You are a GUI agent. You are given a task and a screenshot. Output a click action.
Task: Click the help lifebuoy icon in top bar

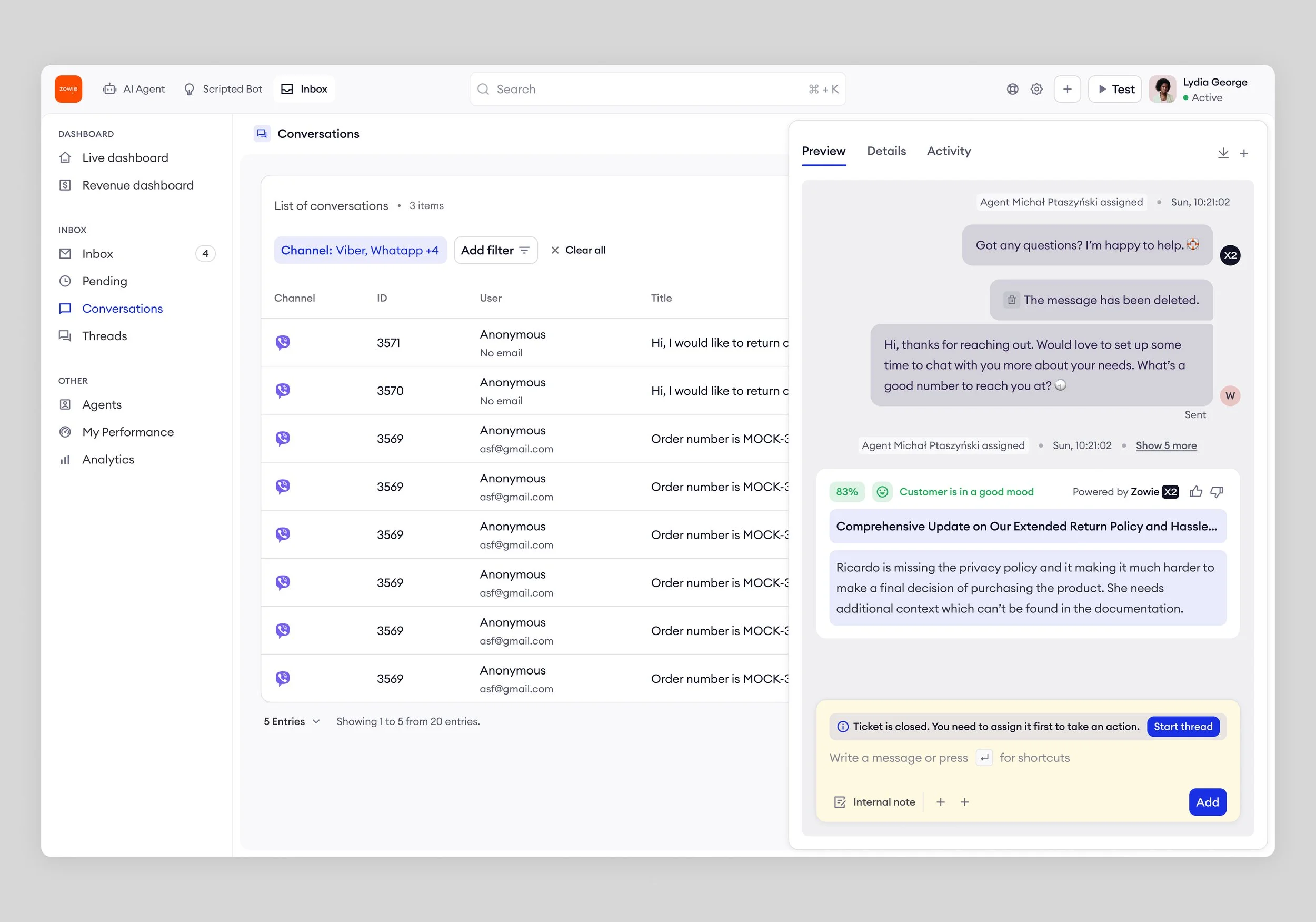click(1012, 89)
